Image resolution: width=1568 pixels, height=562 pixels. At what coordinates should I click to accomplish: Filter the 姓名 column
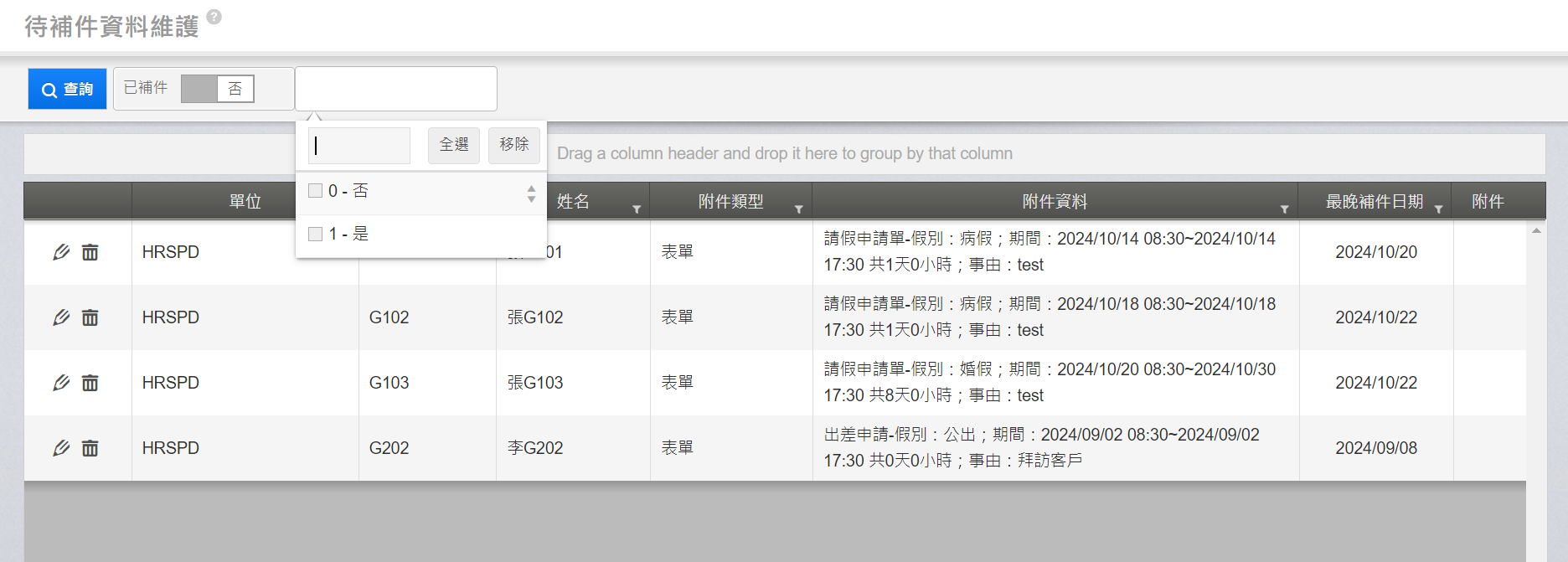point(637,209)
